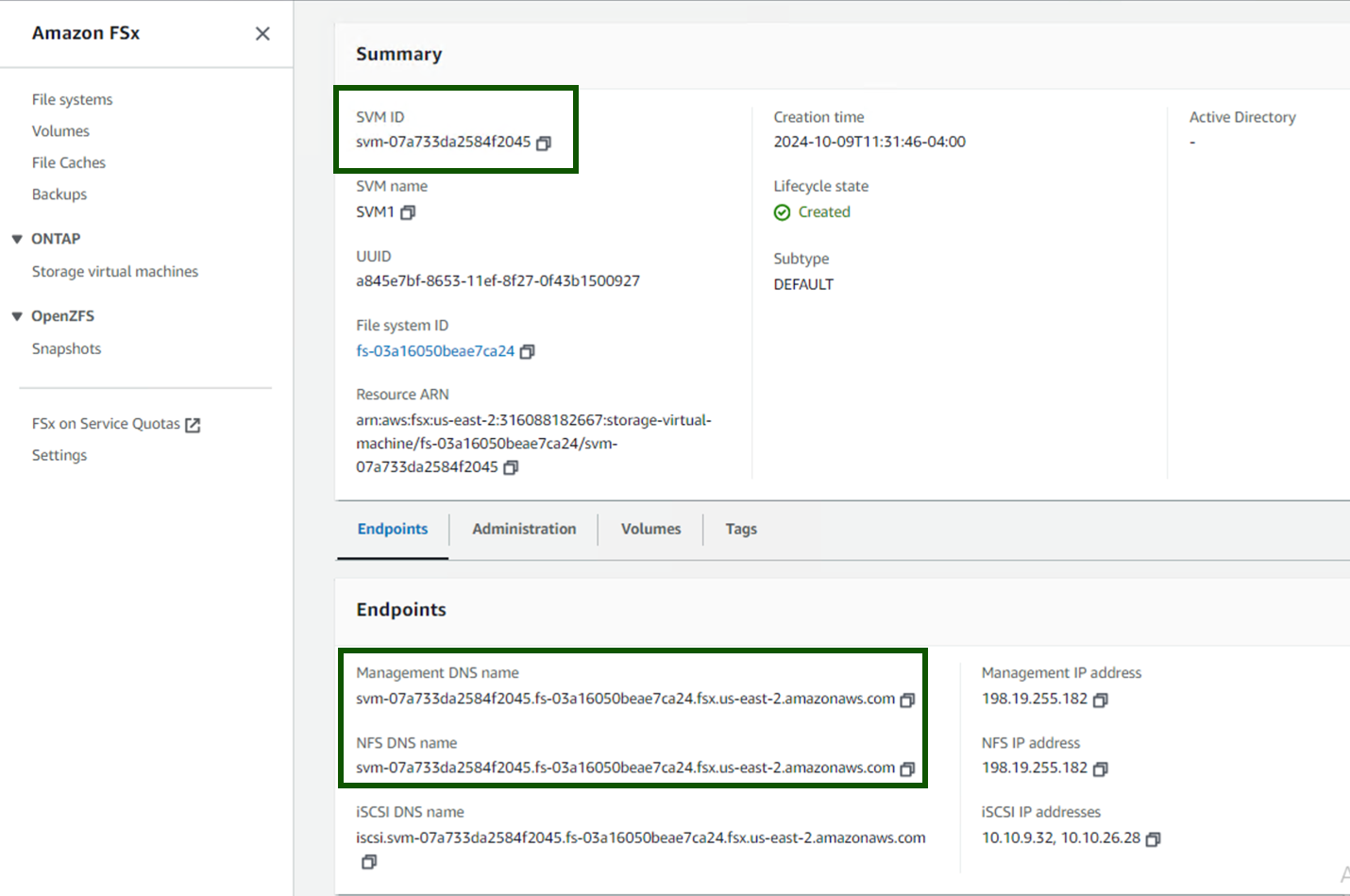The width and height of the screenshot is (1350, 896).
Task: Click the UUID value a845e7bf-8653-11ef-8f27-0f43b1500927
Action: 498,281
